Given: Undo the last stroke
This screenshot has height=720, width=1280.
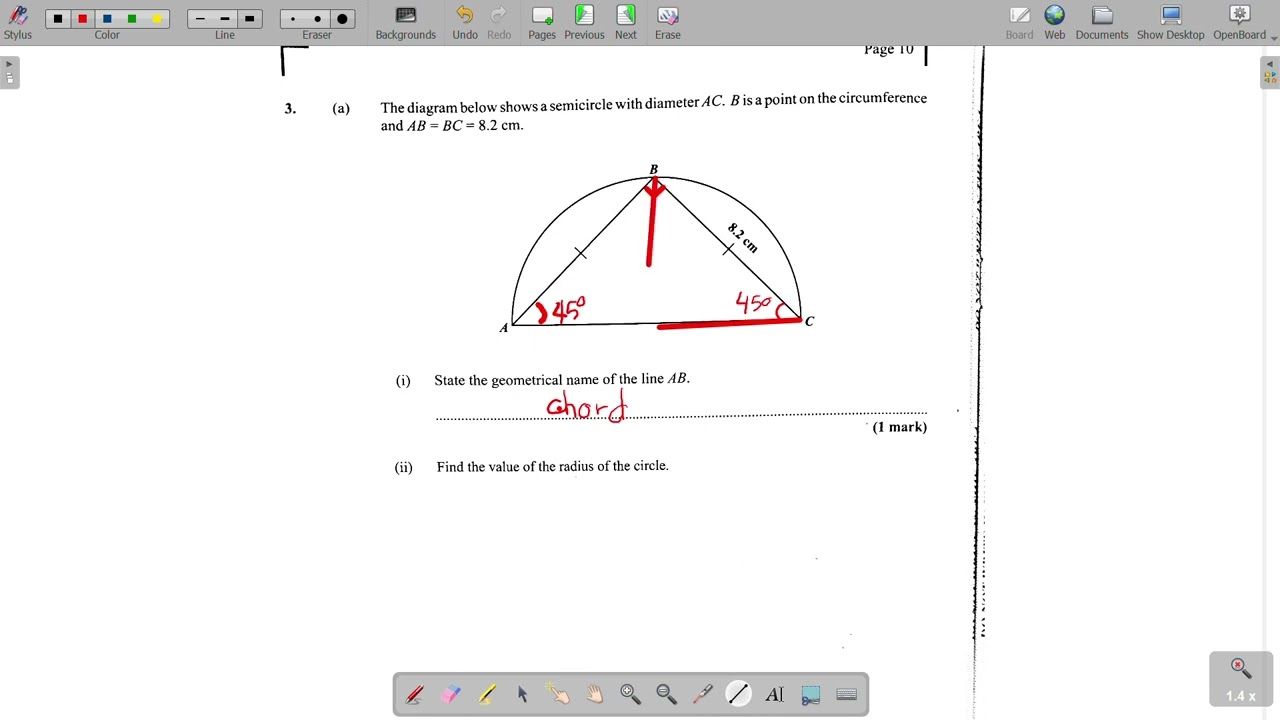Looking at the screenshot, I should point(465,23).
